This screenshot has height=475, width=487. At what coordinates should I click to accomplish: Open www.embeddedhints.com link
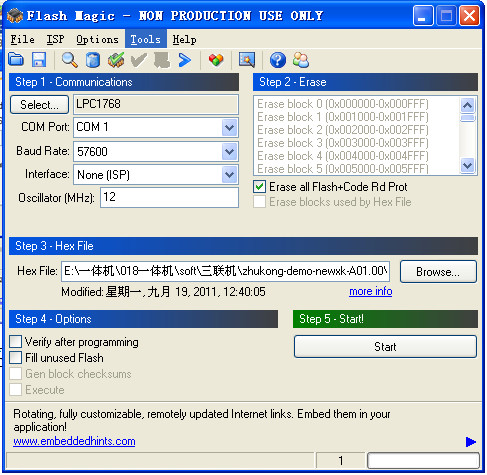click(x=74, y=441)
